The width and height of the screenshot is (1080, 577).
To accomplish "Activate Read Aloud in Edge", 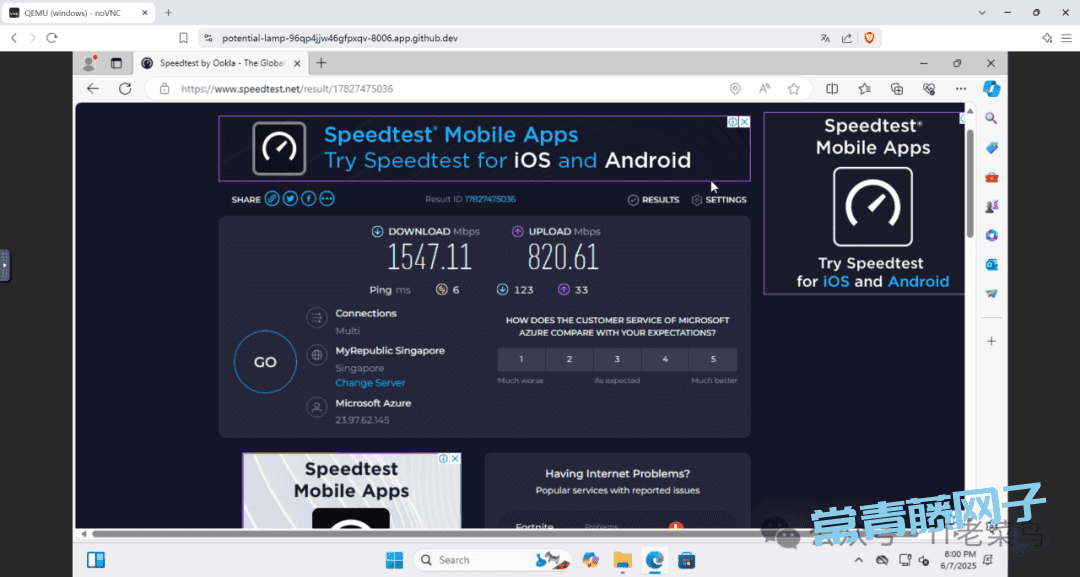I will [x=765, y=89].
